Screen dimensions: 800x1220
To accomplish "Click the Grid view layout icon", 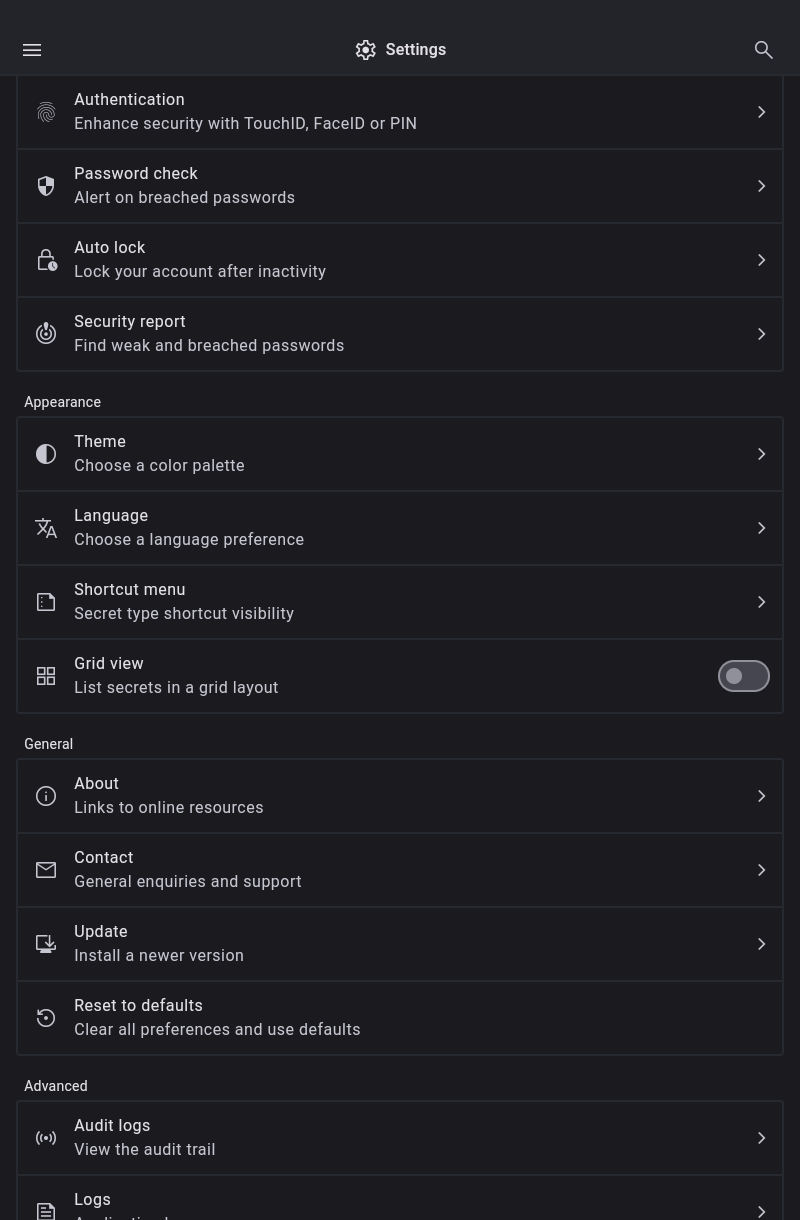I will [46, 676].
